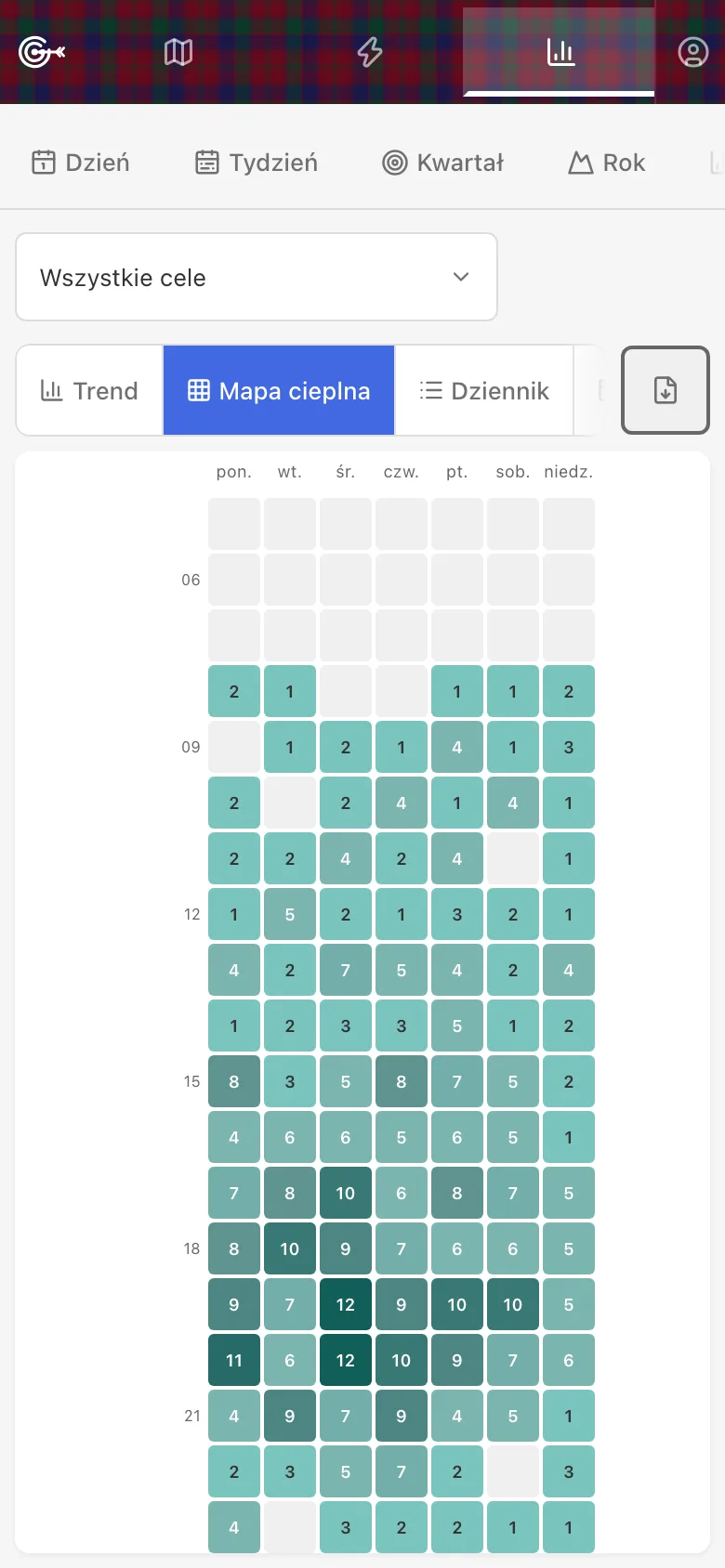Switch to Dziennik log view
The image size is (725, 1568).
click(484, 390)
